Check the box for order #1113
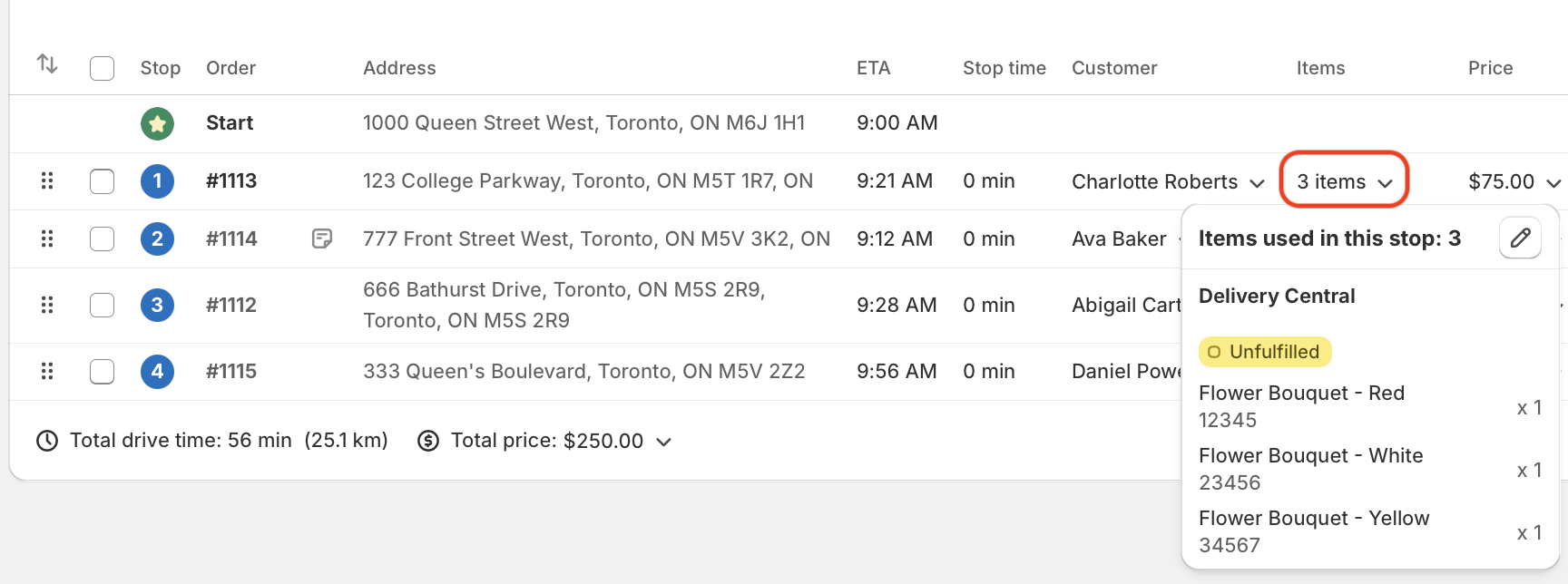Image resolution: width=1568 pixels, height=584 pixels. coord(102,181)
